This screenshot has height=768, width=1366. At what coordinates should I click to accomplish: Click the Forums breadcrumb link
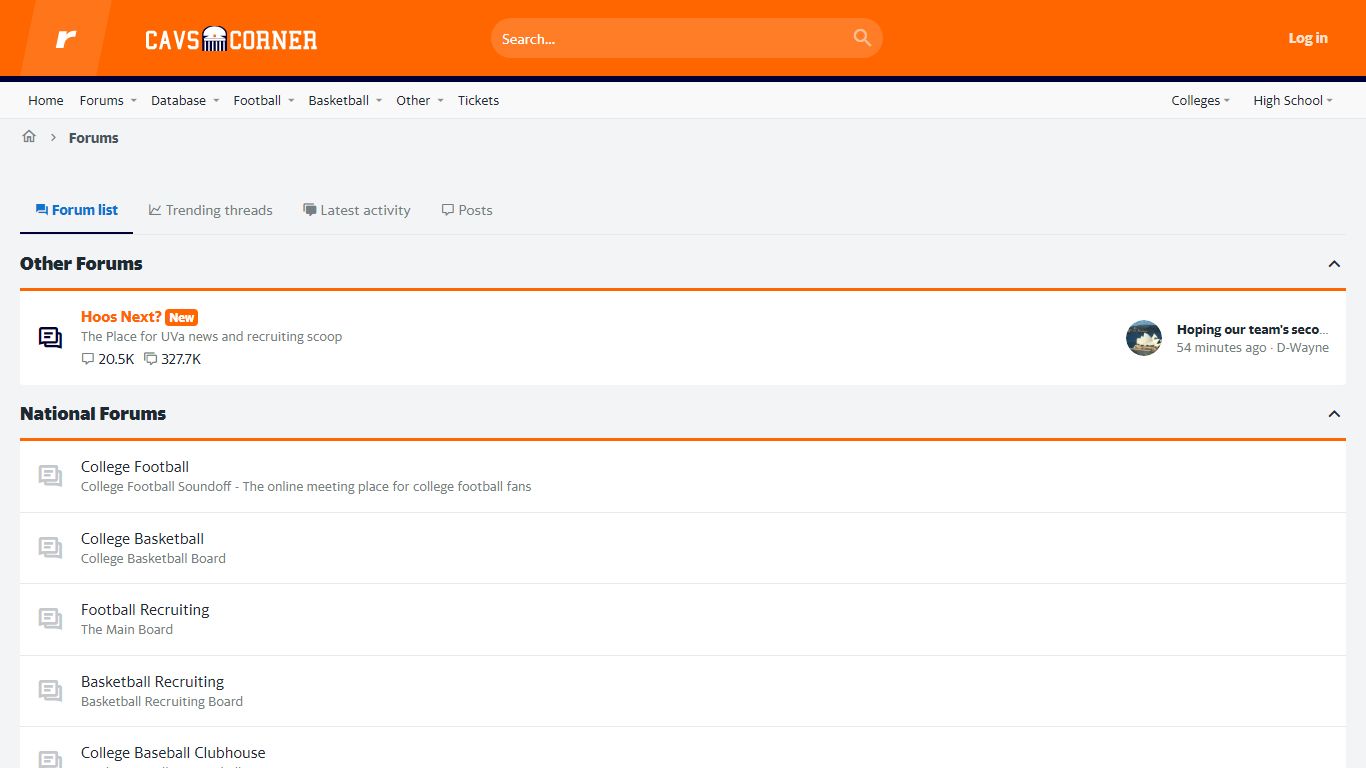pos(94,138)
